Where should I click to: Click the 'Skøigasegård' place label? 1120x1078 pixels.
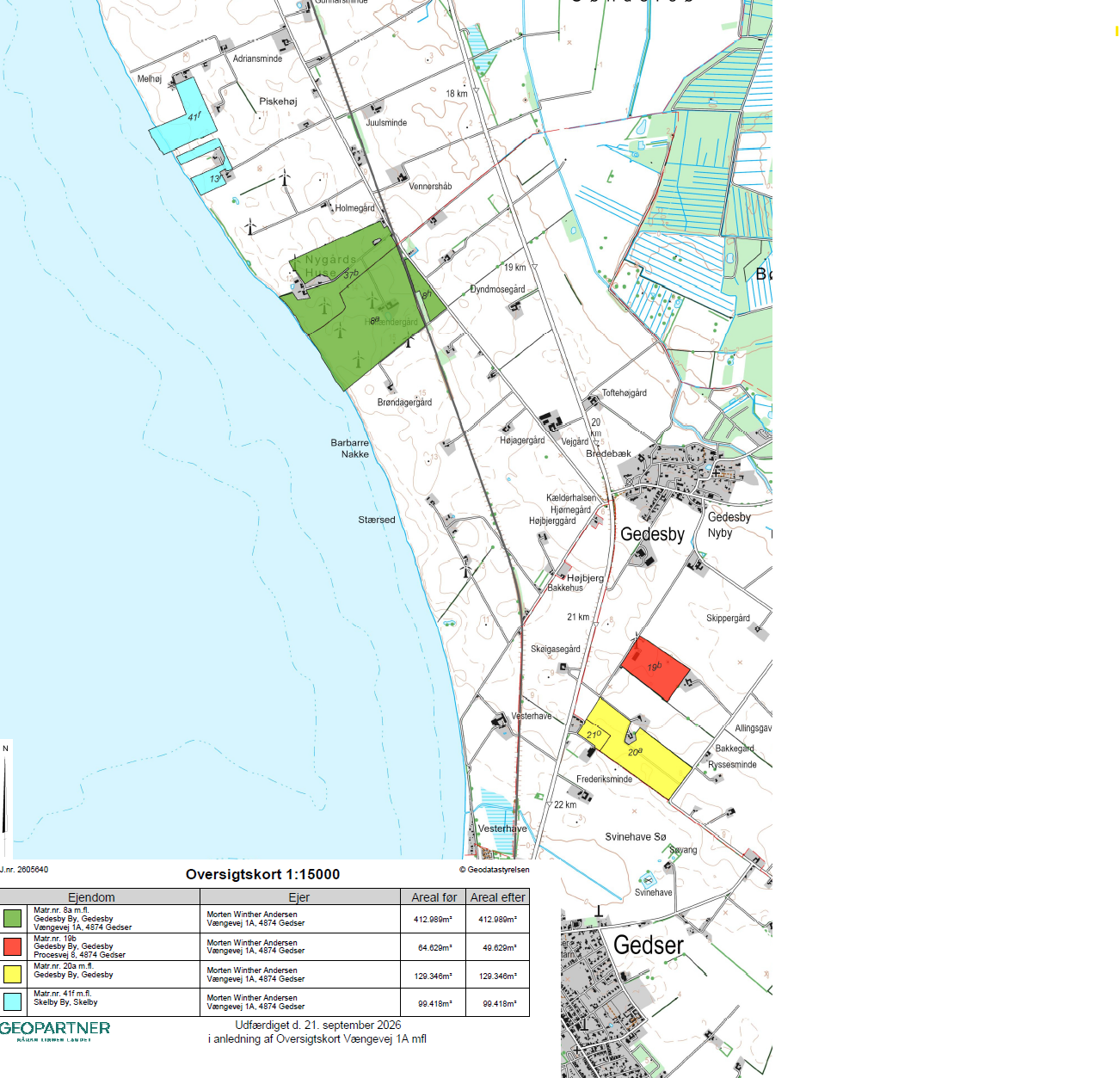556,649
